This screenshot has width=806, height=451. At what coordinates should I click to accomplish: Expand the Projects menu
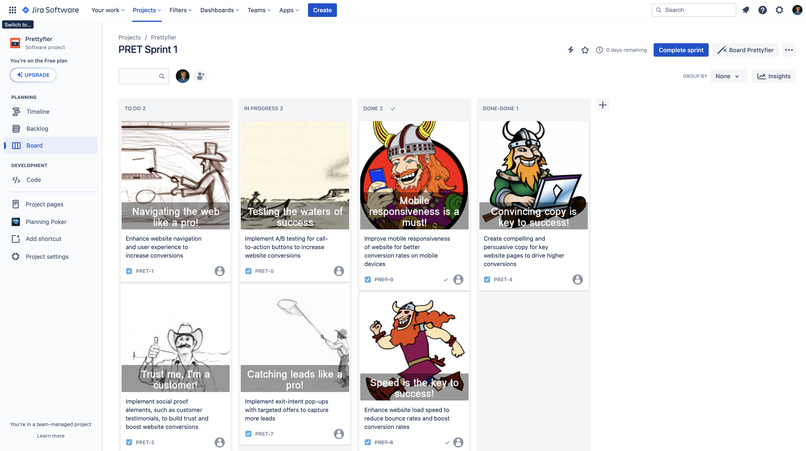coord(146,10)
